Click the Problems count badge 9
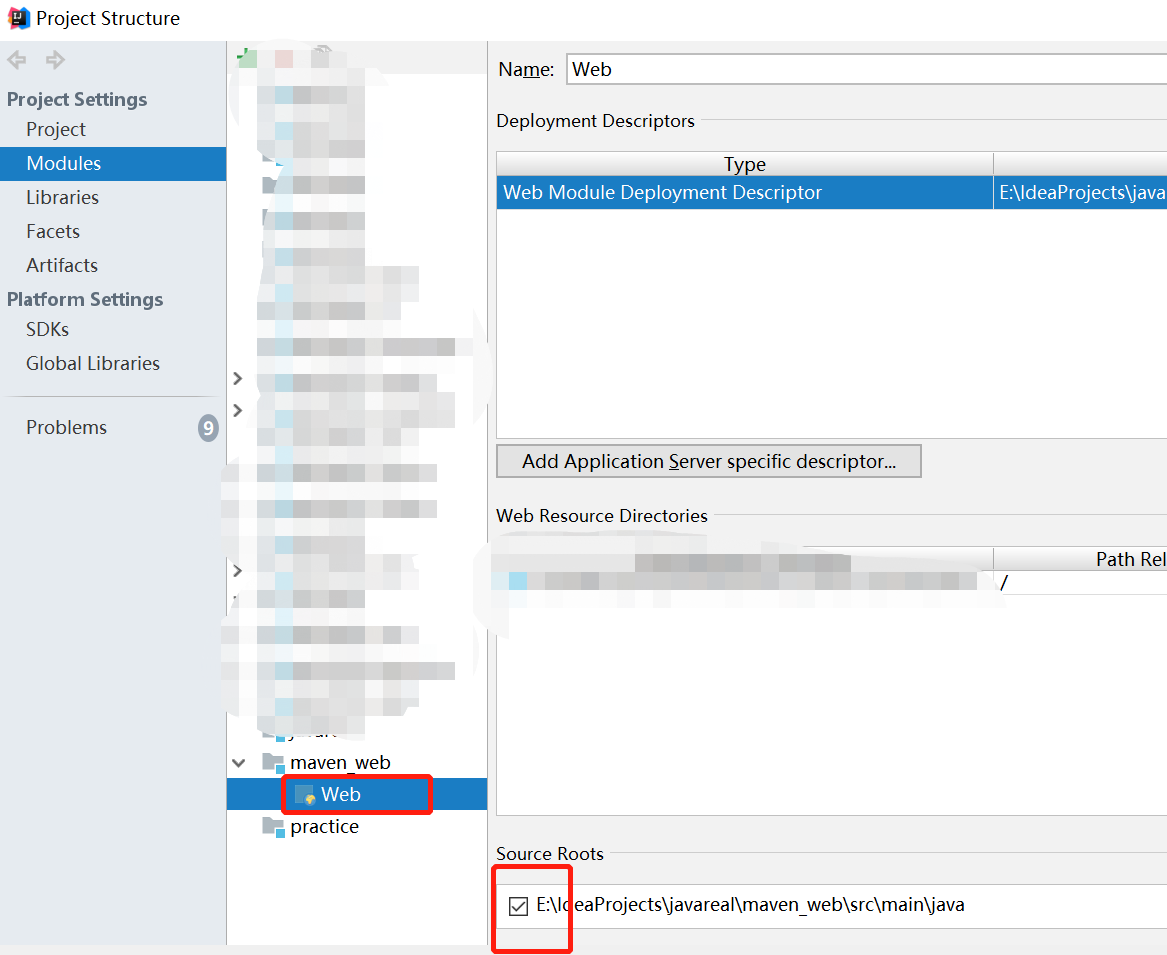Image resolution: width=1167 pixels, height=955 pixels. point(208,428)
